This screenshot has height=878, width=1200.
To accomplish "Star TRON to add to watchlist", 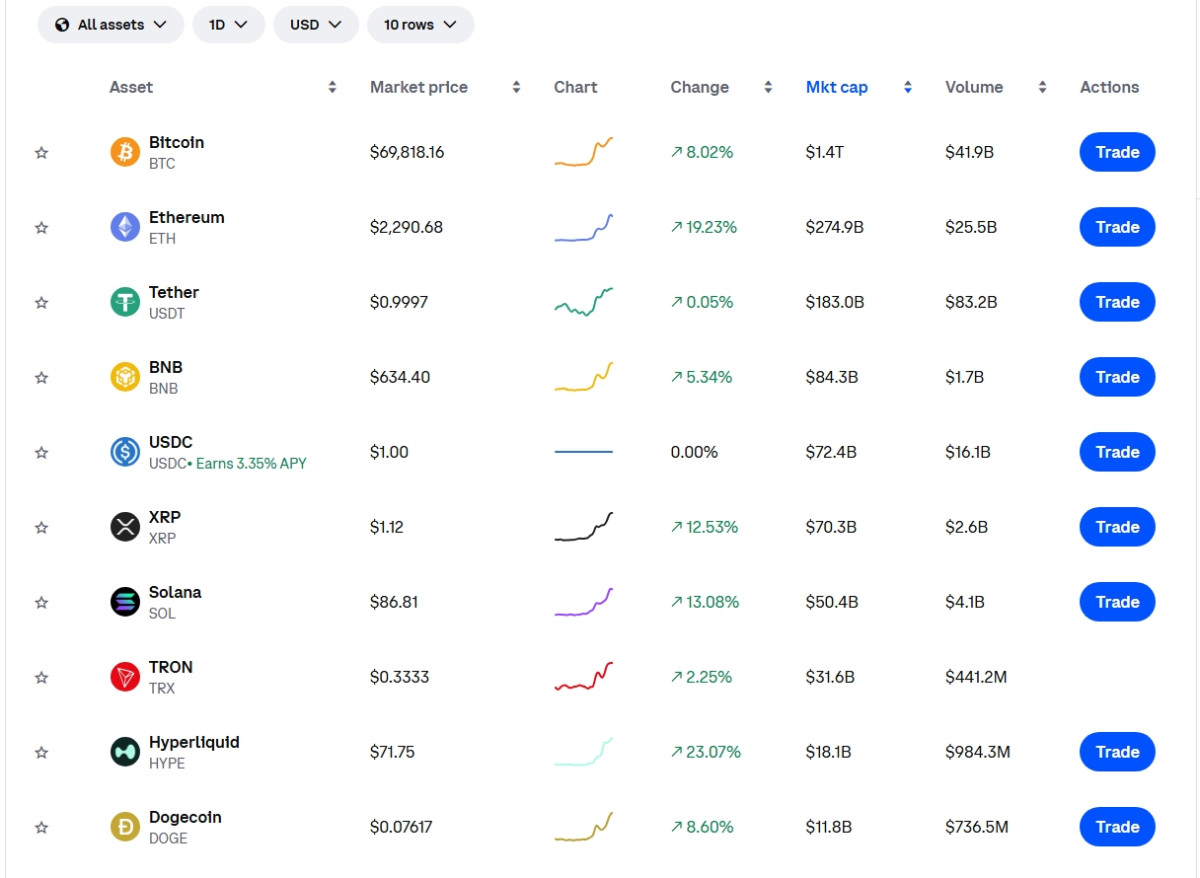I will (x=41, y=678).
